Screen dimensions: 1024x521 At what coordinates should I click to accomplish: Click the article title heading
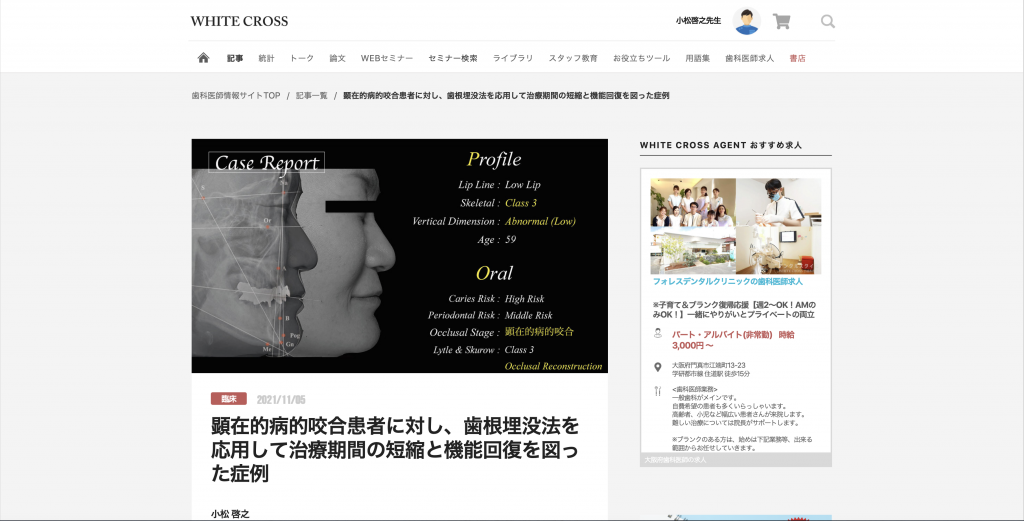[x=395, y=450]
